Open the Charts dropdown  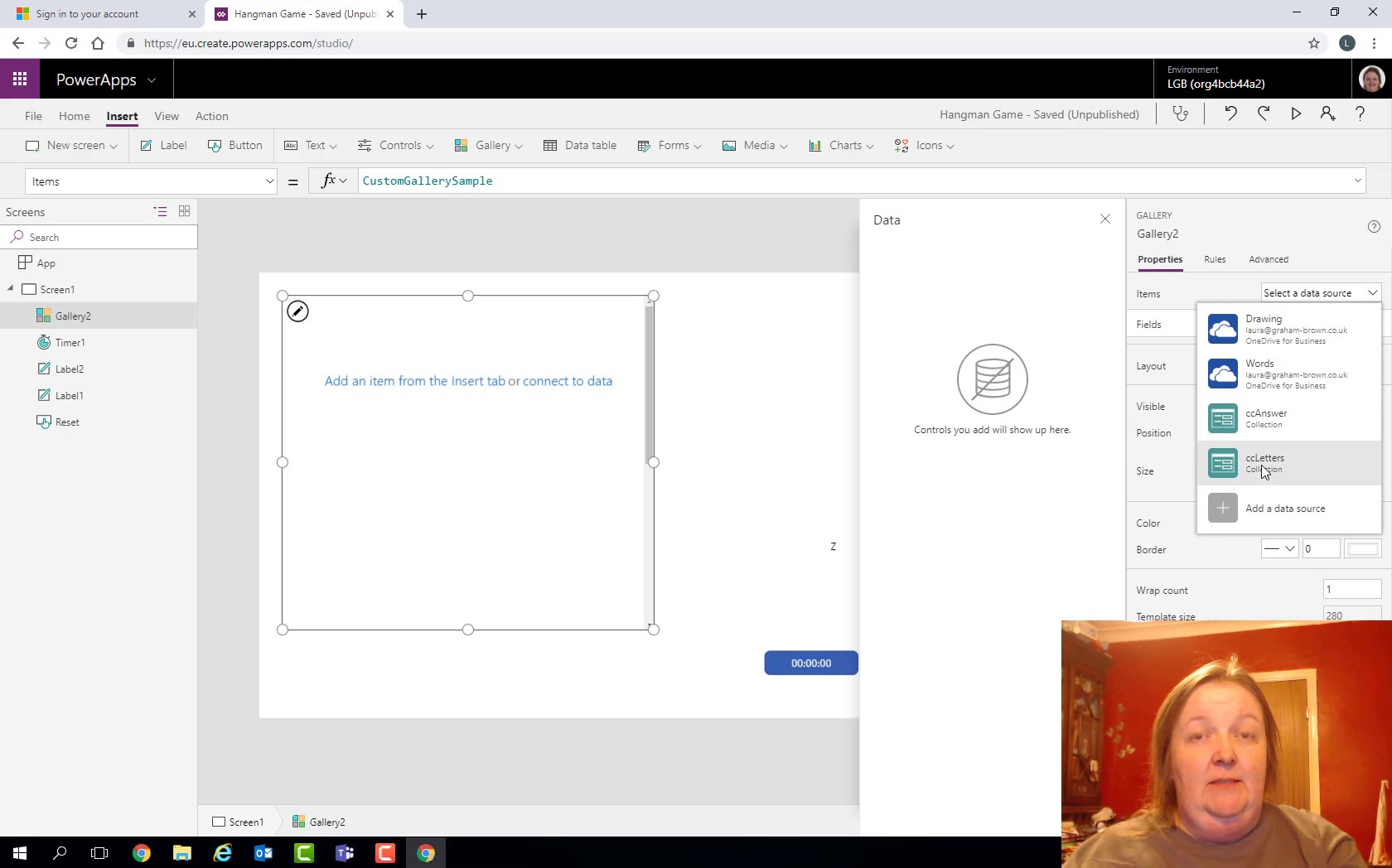[x=841, y=145]
